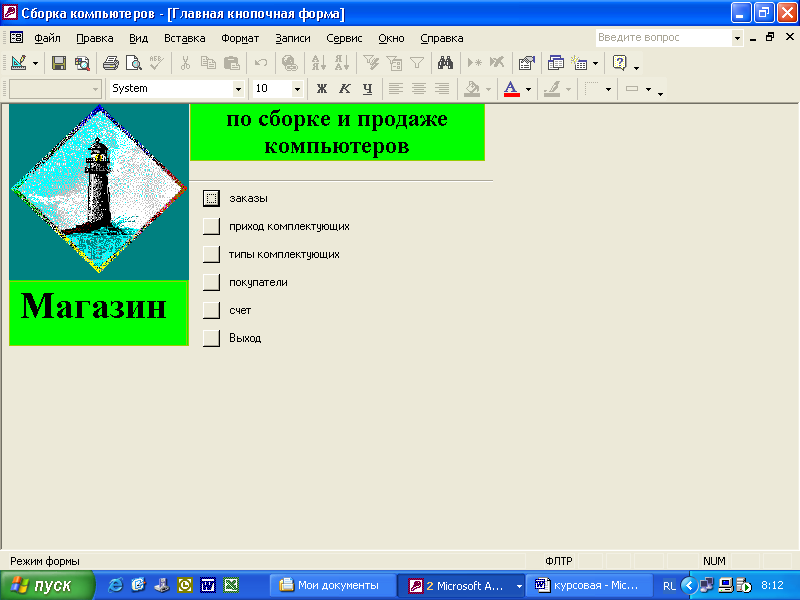
Task: Open the font size 10 dropdown
Action: pyautogui.click(x=297, y=89)
